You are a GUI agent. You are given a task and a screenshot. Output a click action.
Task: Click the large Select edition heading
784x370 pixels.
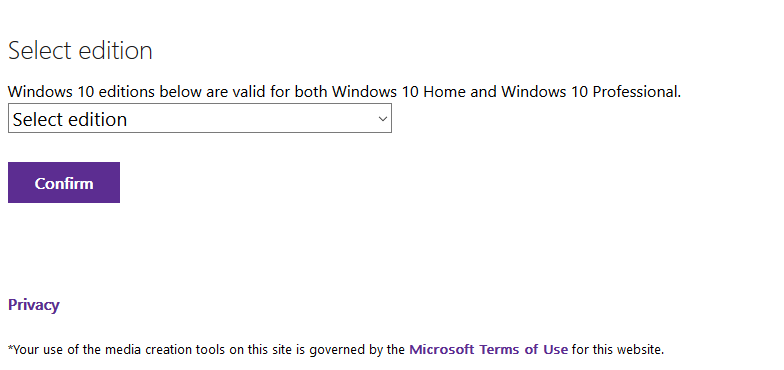[x=80, y=50]
